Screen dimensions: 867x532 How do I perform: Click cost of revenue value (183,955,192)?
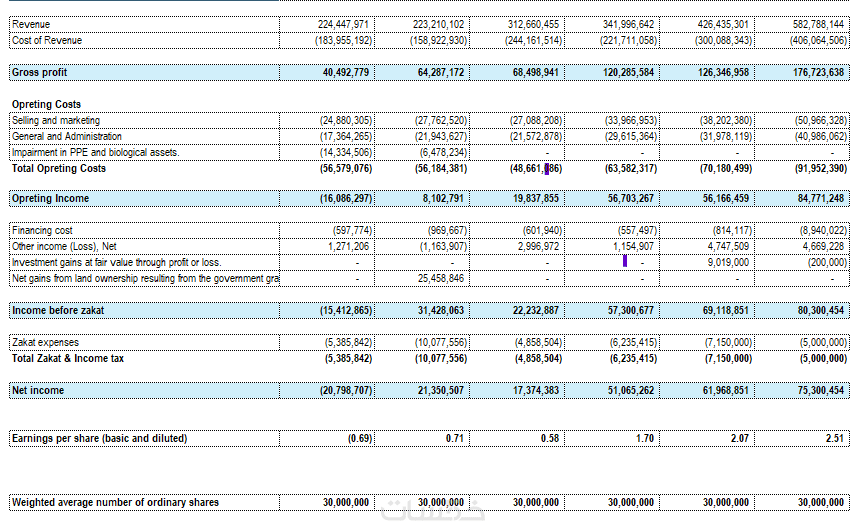pyautogui.click(x=343, y=40)
